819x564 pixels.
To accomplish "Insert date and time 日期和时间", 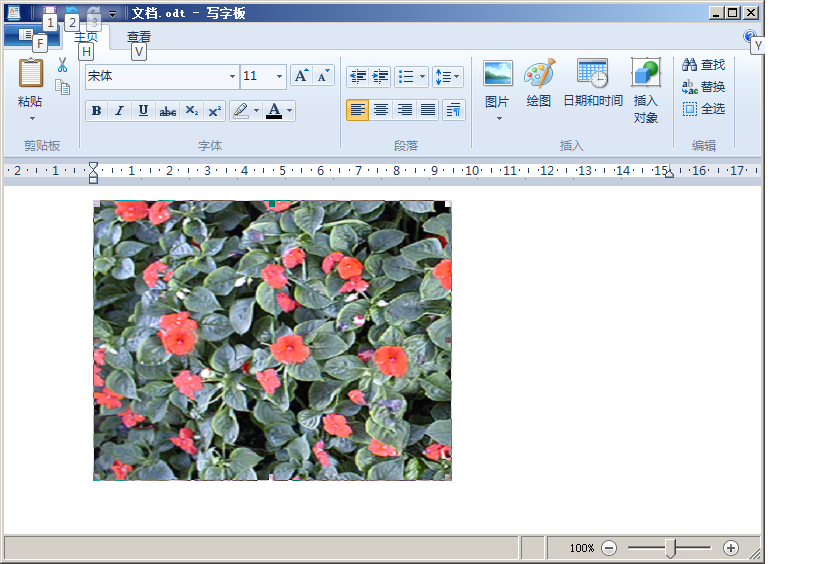I will point(593,83).
